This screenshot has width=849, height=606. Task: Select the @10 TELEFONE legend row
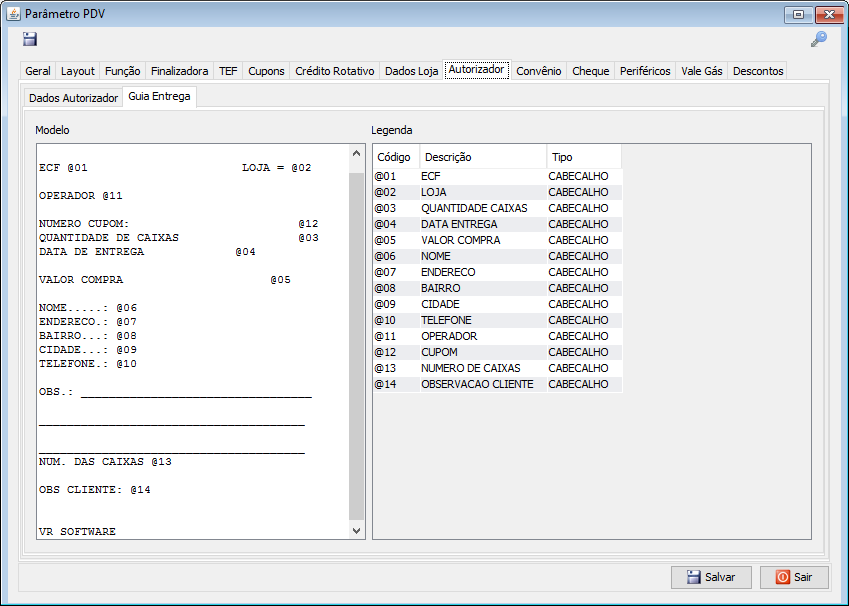click(x=498, y=320)
